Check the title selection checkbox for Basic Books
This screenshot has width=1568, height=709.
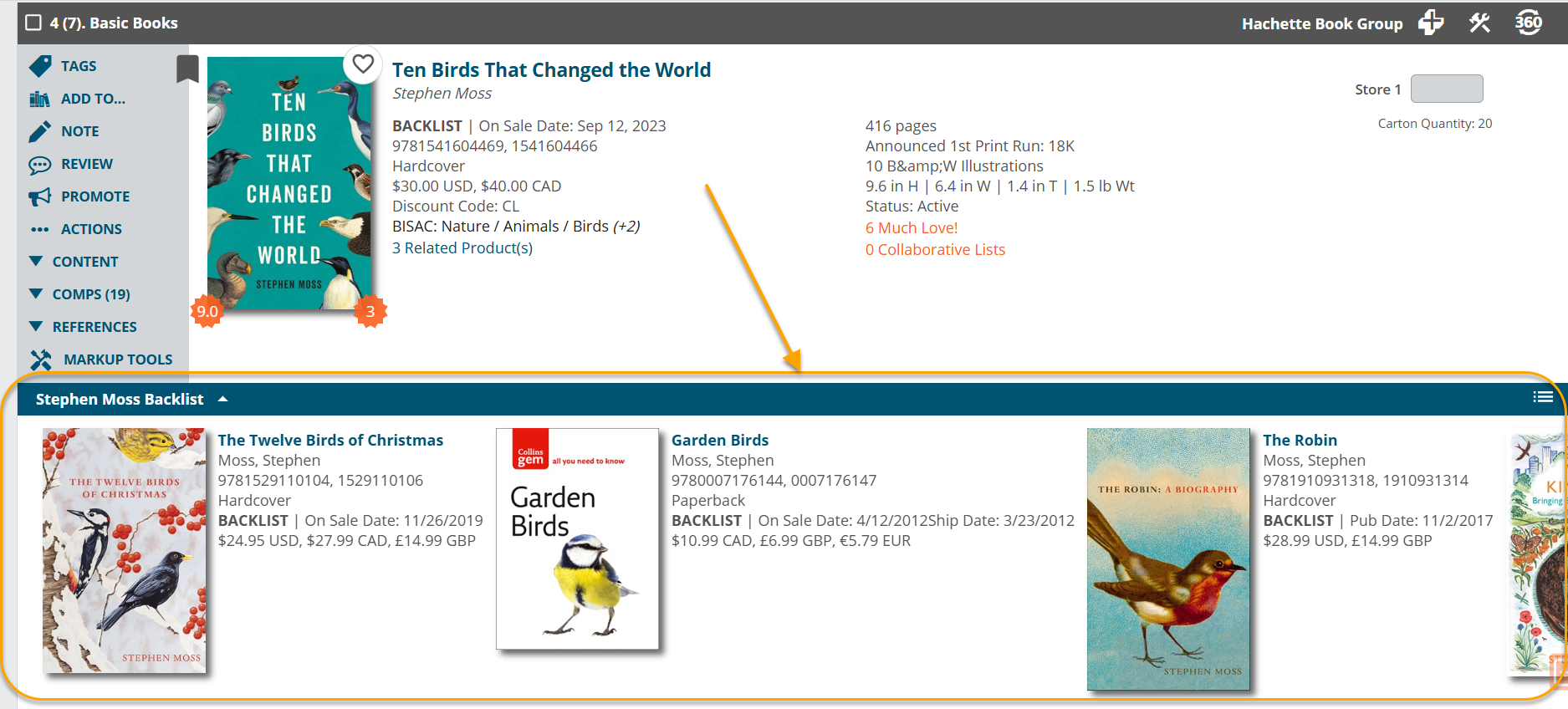(33, 23)
